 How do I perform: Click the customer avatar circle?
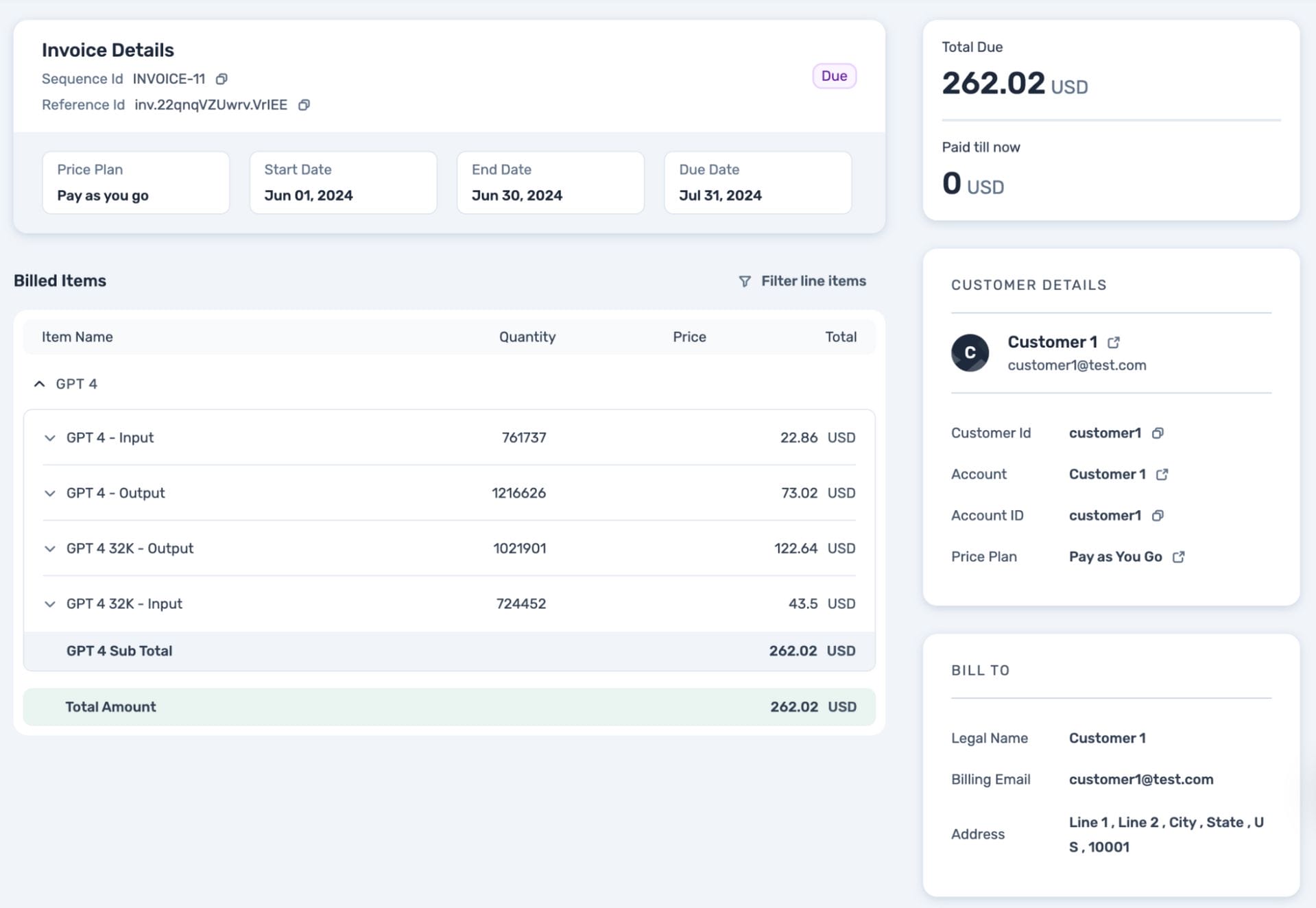pyautogui.click(x=970, y=353)
